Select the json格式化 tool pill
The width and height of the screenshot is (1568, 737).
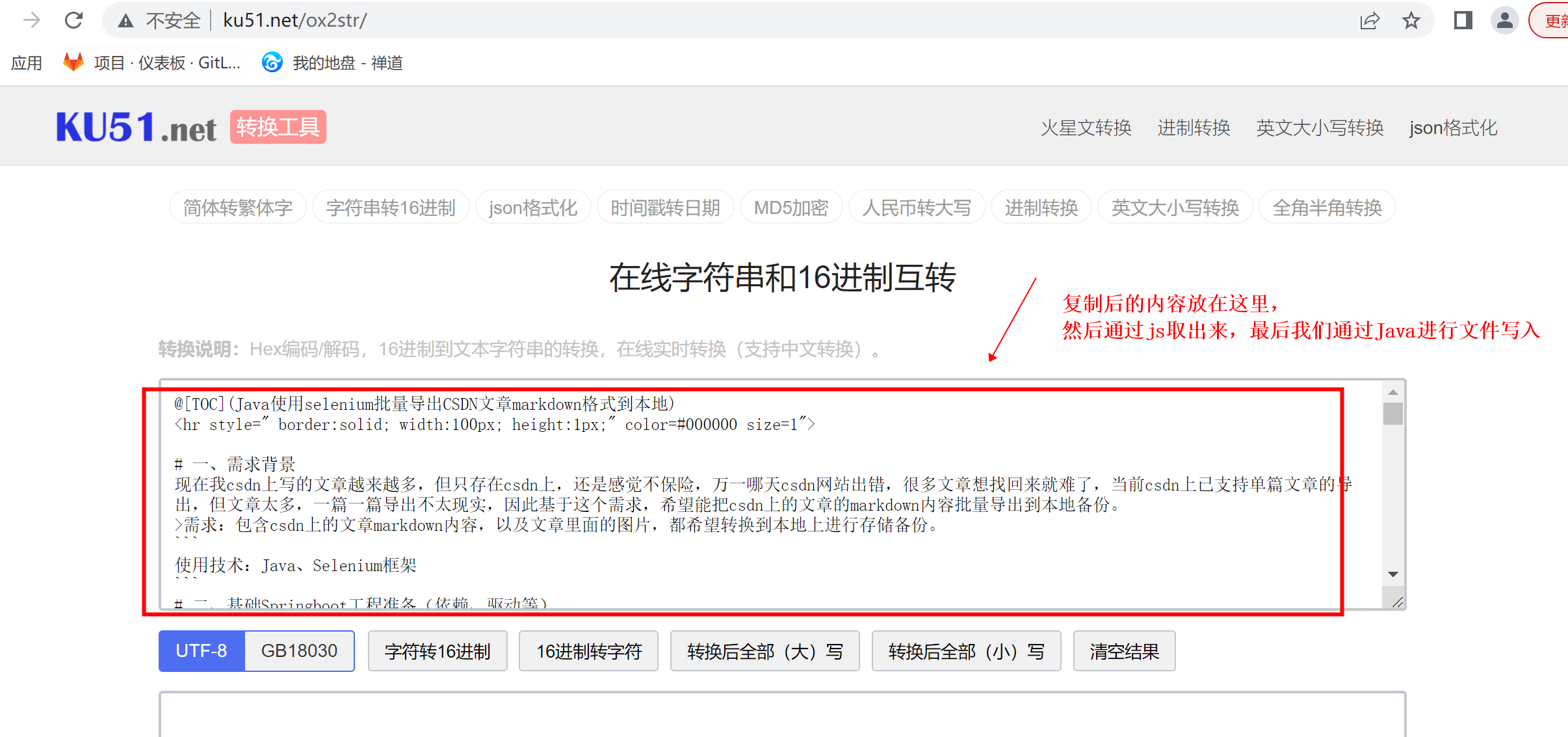pyautogui.click(x=533, y=208)
